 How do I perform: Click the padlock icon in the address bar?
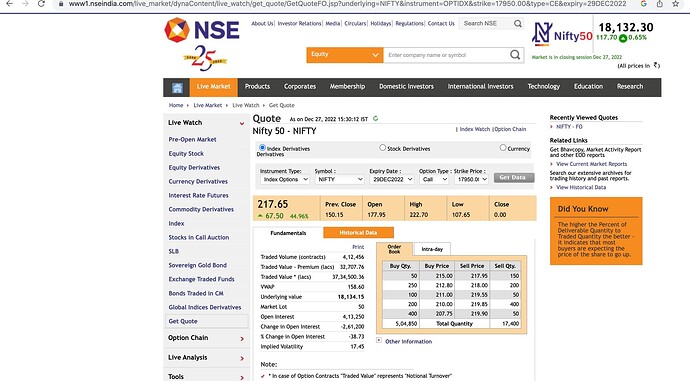coord(61,4)
